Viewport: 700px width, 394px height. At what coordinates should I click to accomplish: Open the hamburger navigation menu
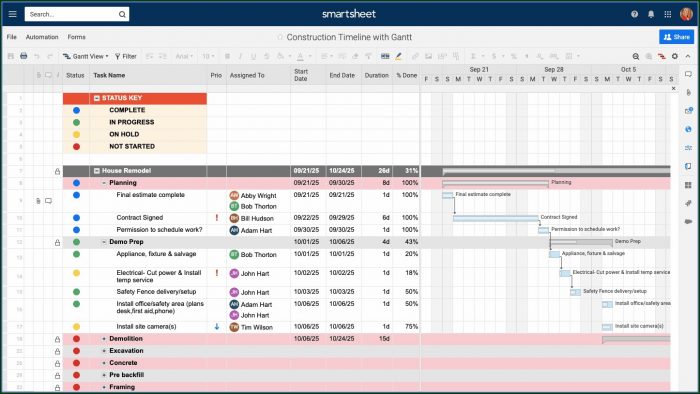click(12, 14)
